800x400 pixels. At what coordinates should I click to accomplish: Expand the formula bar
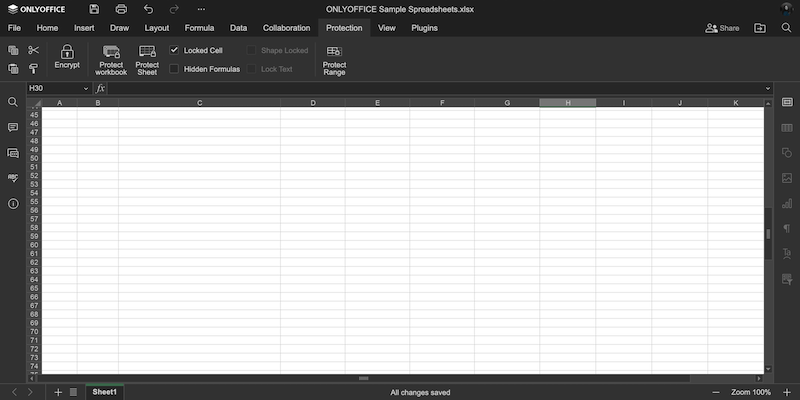768,89
